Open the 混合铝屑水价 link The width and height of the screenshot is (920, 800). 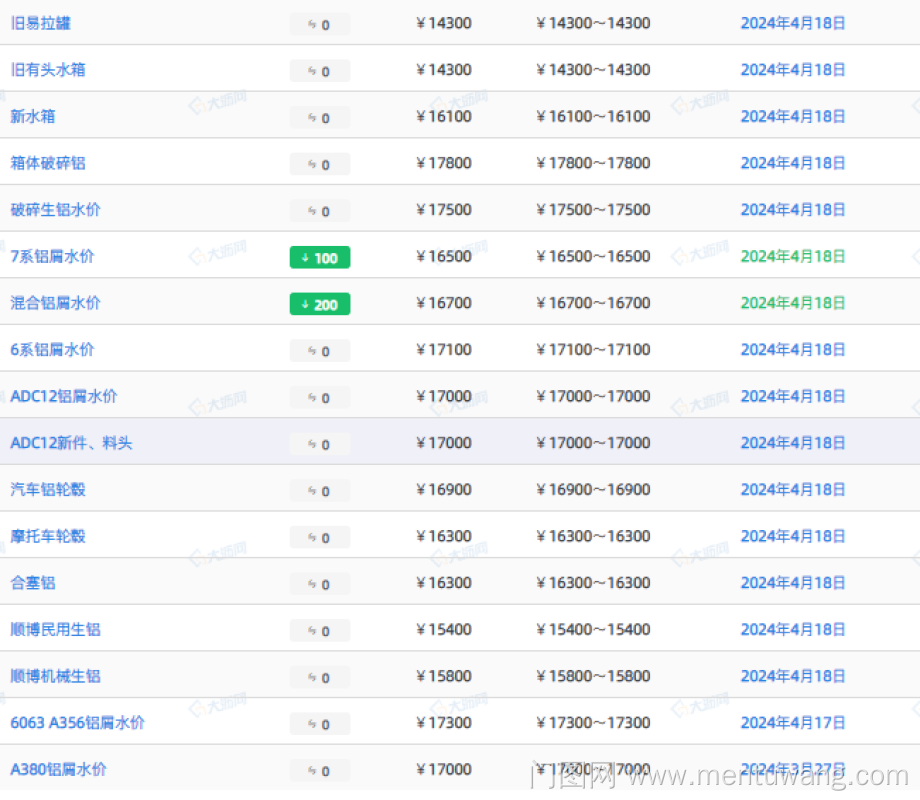tap(56, 303)
